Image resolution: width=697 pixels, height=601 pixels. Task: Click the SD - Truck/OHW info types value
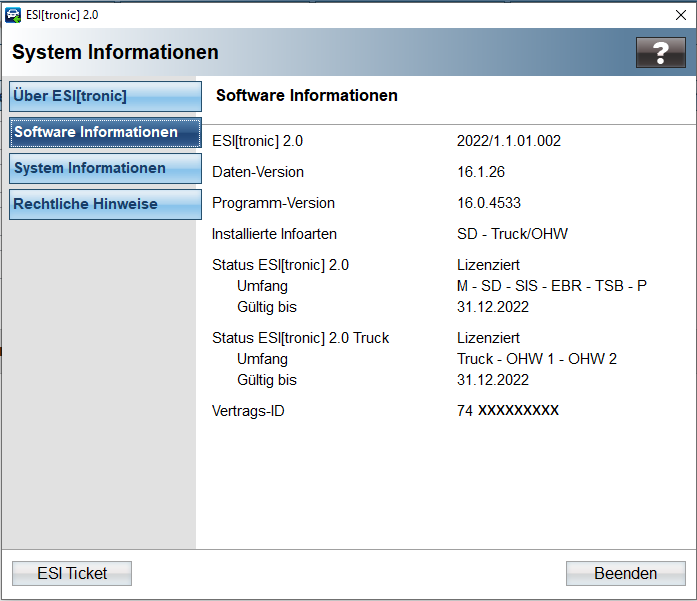pyautogui.click(x=512, y=234)
